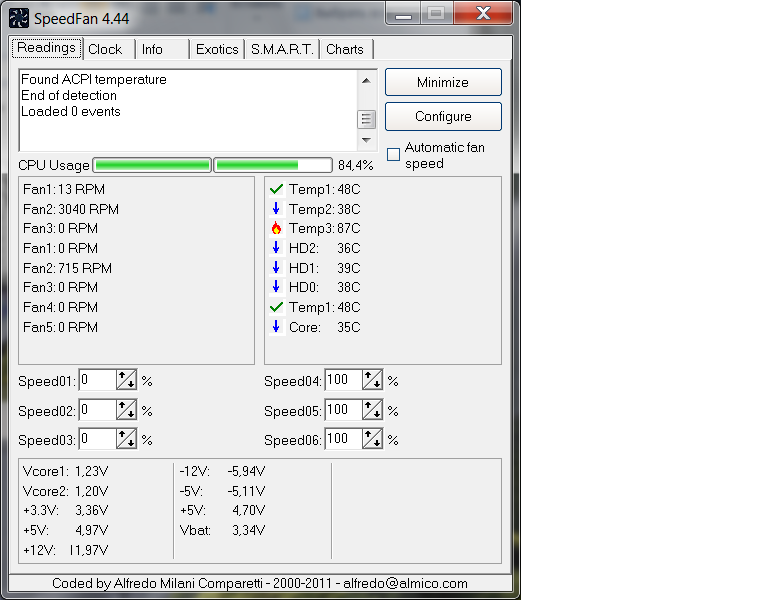Select the 'Fan1: 13 RPM' reading
Screen dimensions: 768x614
click(64, 189)
